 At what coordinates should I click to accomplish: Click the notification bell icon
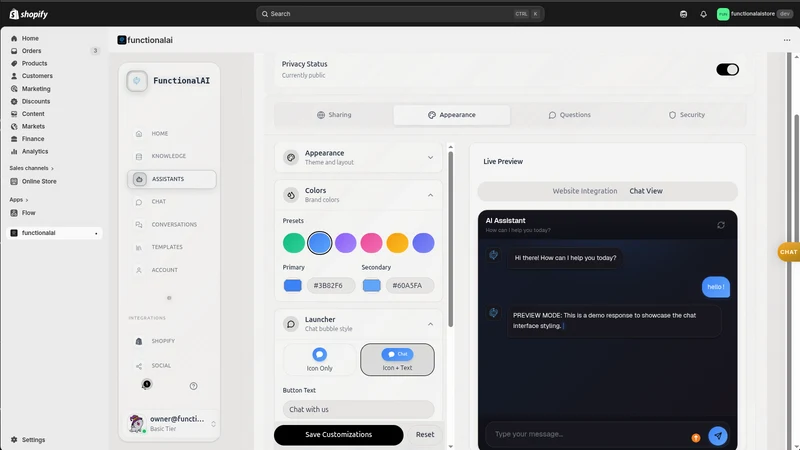pos(703,14)
